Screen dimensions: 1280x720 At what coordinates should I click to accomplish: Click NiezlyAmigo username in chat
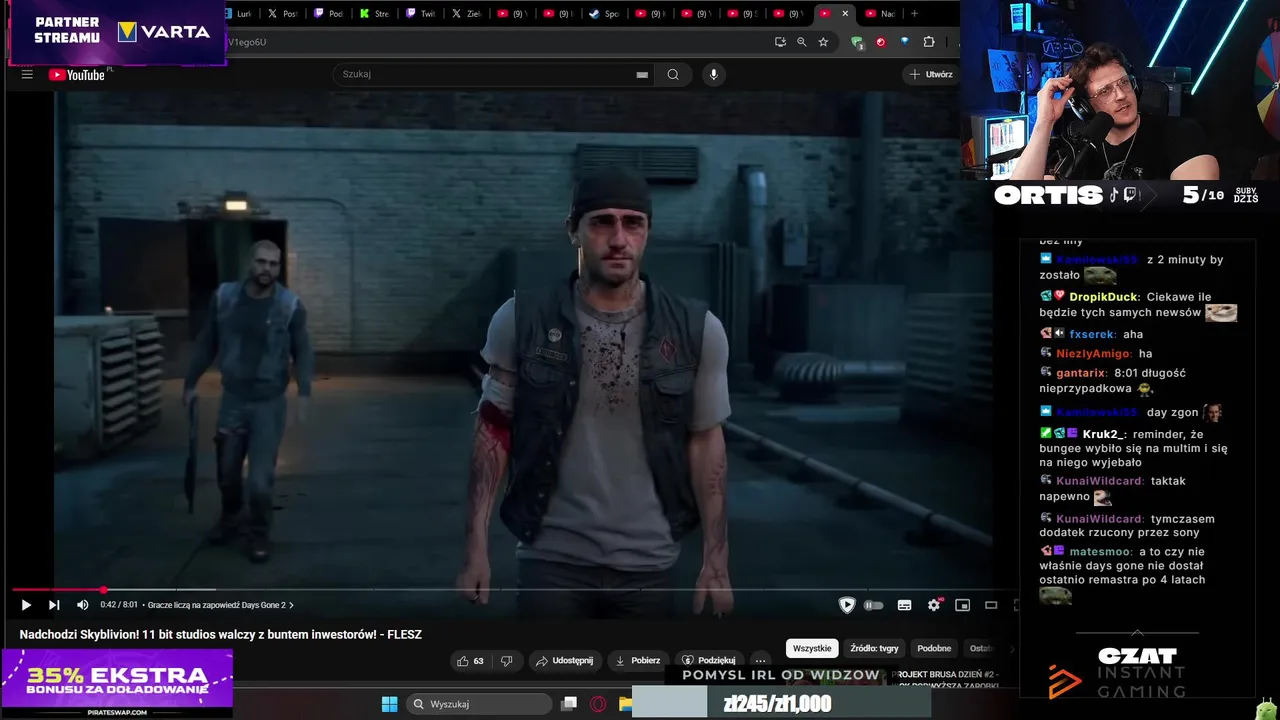tap(1093, 354)
